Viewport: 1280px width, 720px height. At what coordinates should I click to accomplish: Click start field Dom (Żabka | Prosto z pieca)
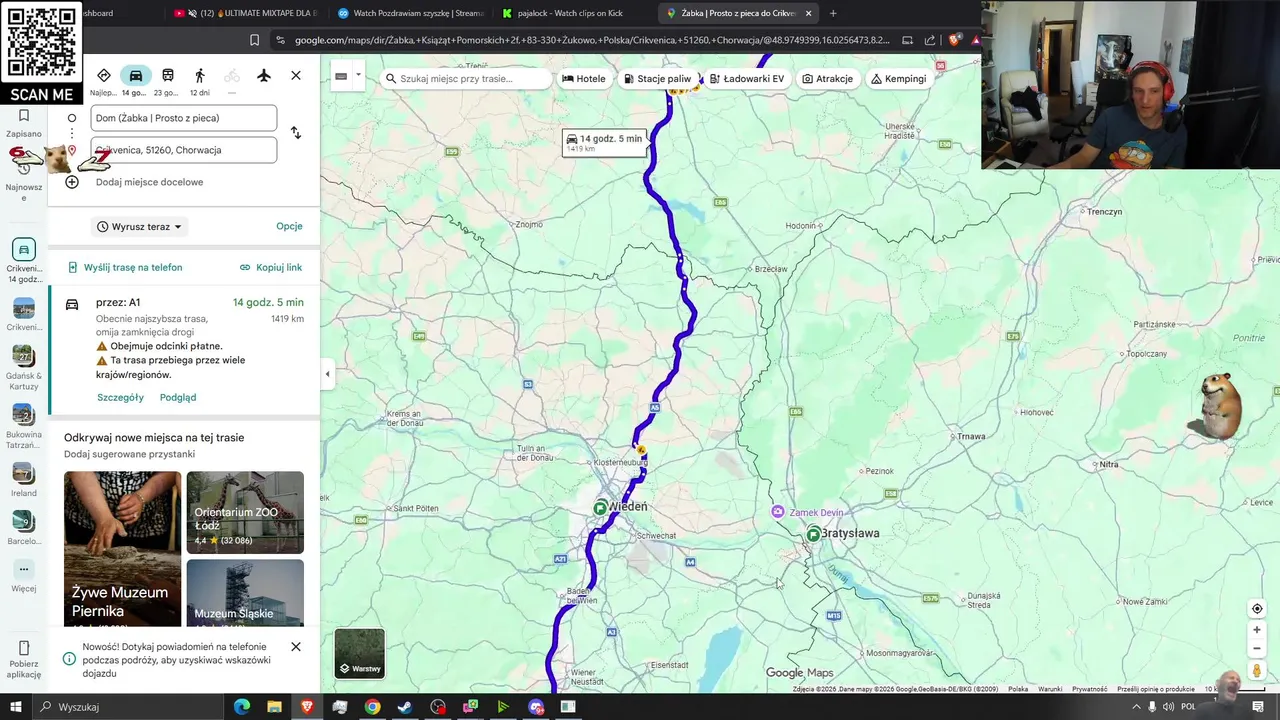tap(184, 118)
